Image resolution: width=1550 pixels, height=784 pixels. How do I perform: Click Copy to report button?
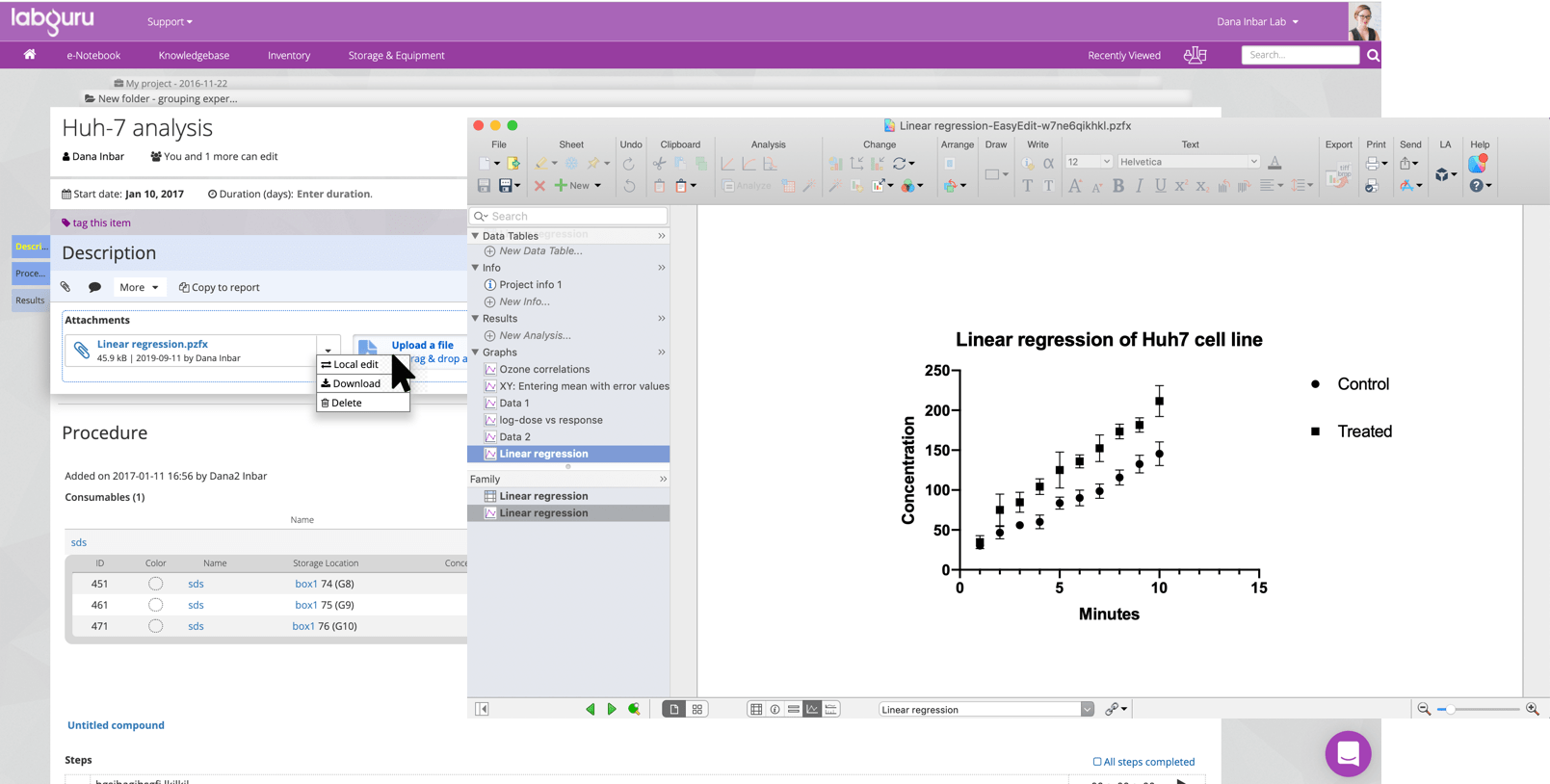219,287
